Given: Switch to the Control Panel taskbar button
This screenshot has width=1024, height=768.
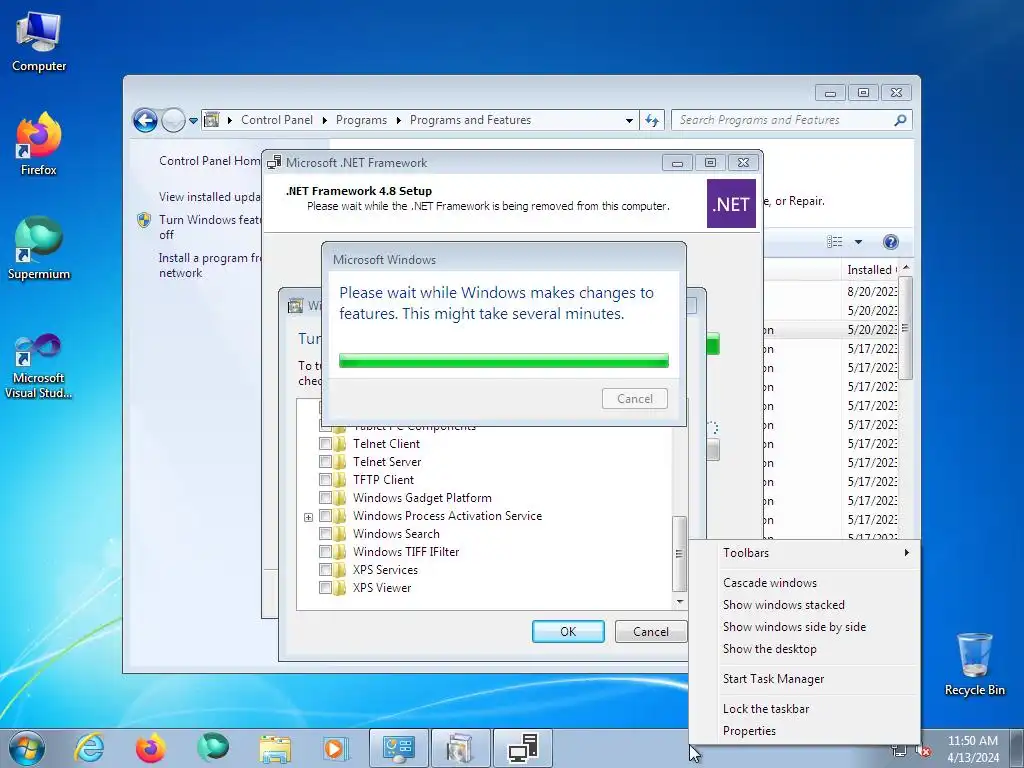Looking at the screenshot, I should (x=399, y=748).
